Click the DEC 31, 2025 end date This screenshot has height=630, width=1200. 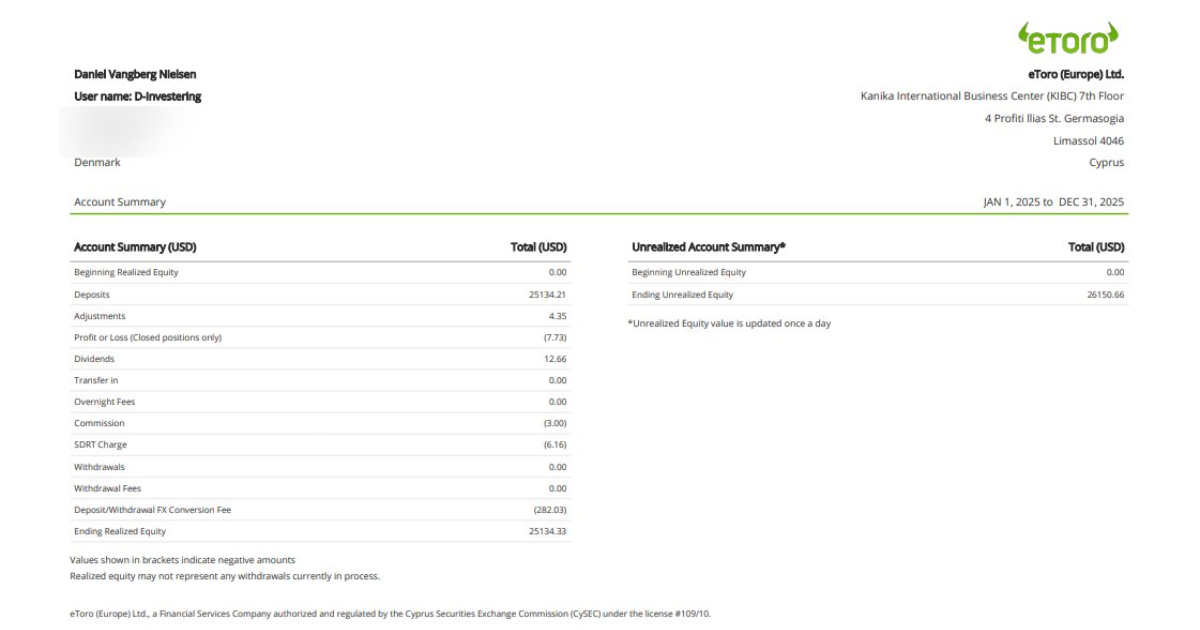click(x=1091, y=202)
